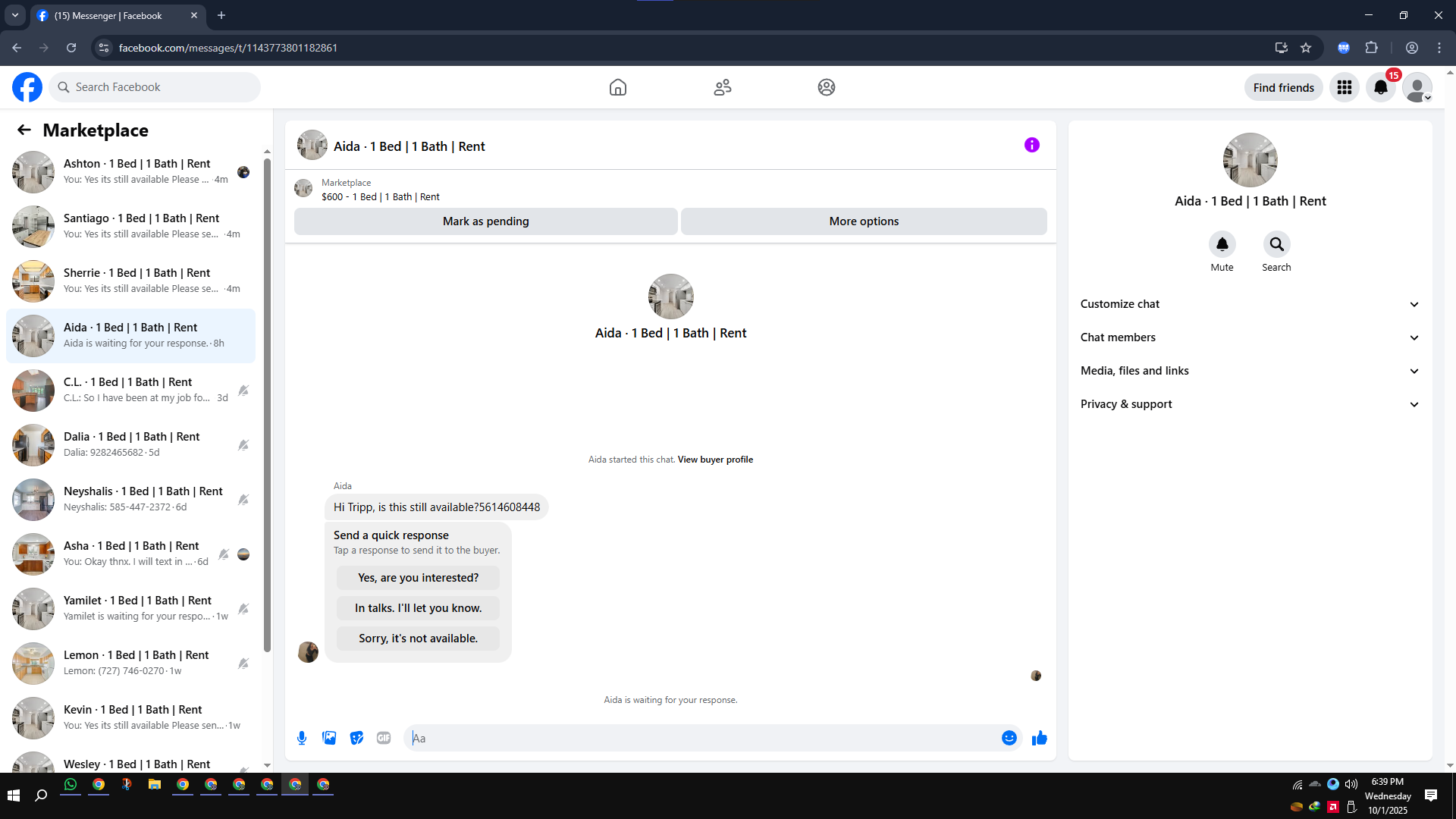Open the emoji picker
Screen dimensions: 1456x819
tap(1009, 738)
